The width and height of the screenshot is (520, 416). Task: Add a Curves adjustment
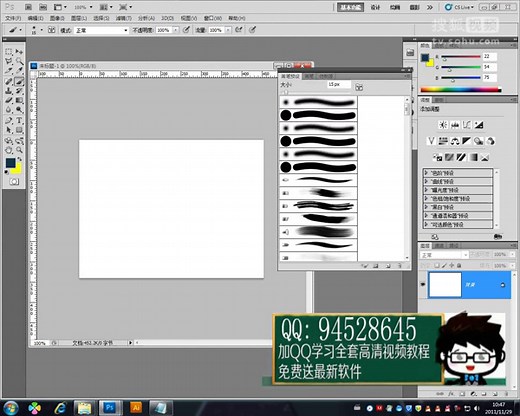467,125
